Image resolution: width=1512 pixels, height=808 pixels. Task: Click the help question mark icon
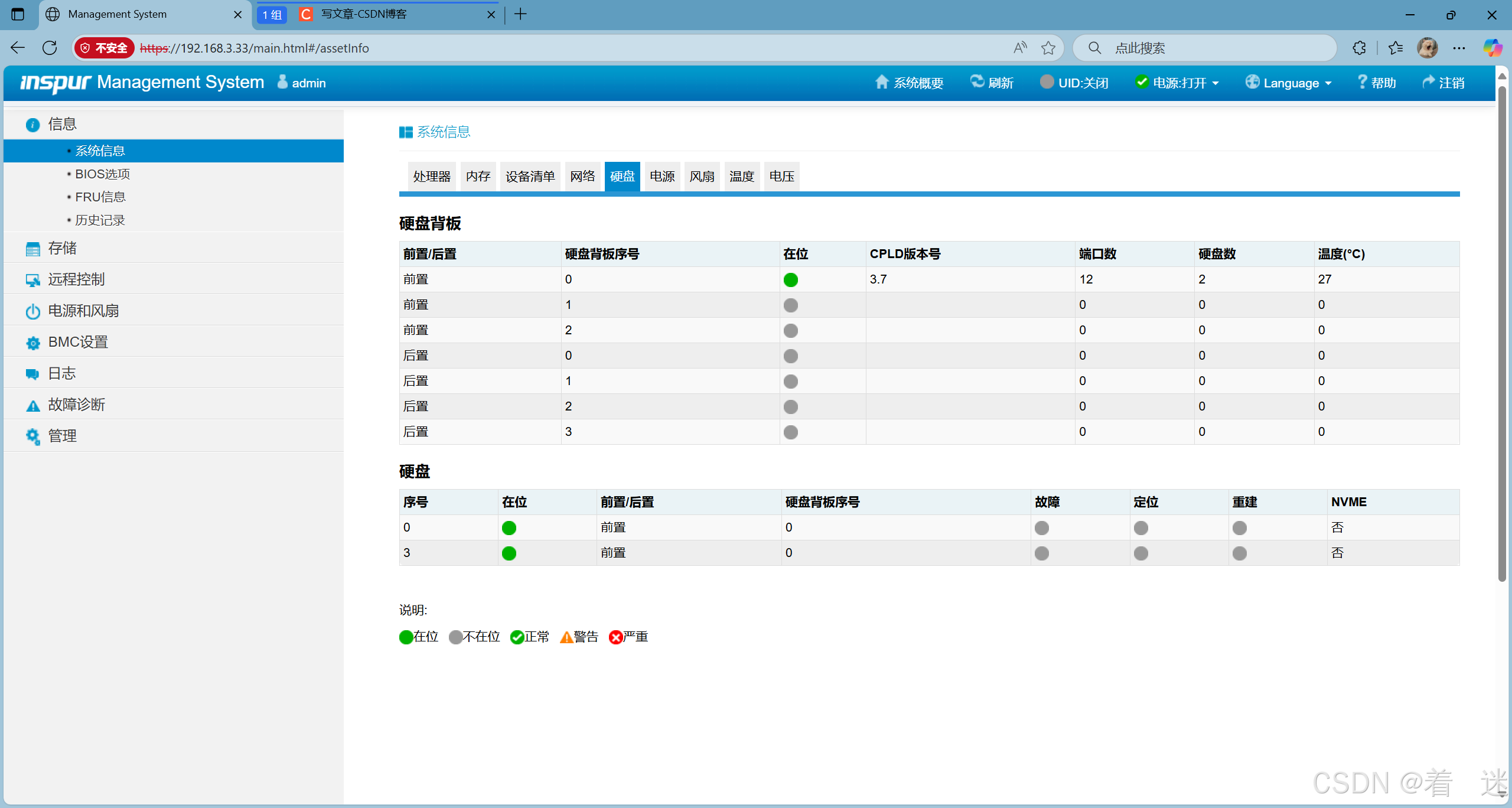pyautogui.click(x=1362, y=82)
